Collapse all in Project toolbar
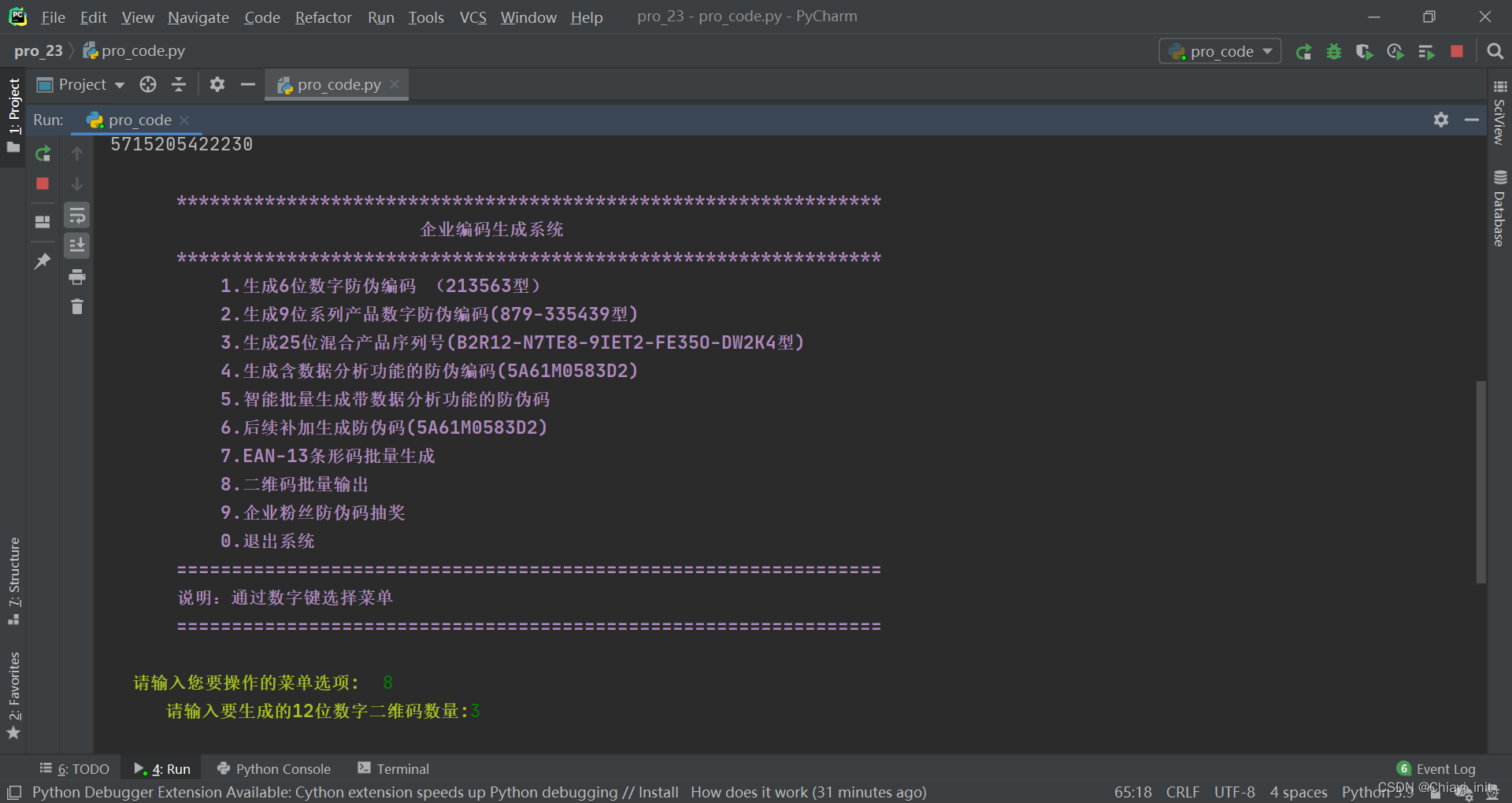 (x=179, y=84)
